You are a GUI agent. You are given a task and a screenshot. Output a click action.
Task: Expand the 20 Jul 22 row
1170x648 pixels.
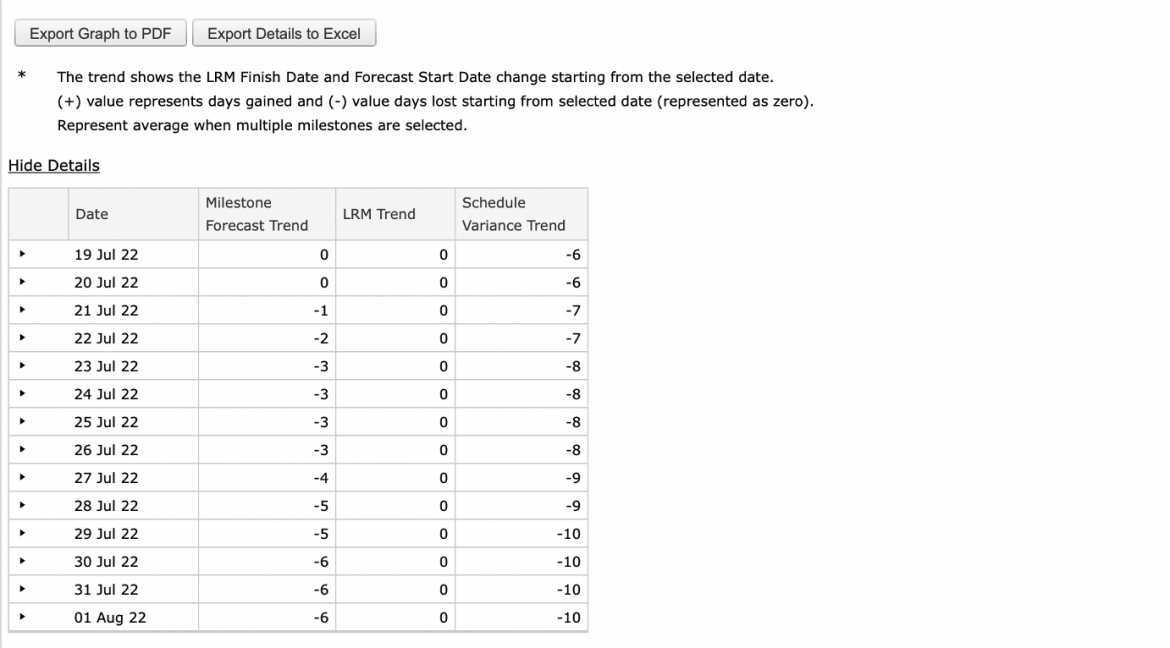[22, 281]
